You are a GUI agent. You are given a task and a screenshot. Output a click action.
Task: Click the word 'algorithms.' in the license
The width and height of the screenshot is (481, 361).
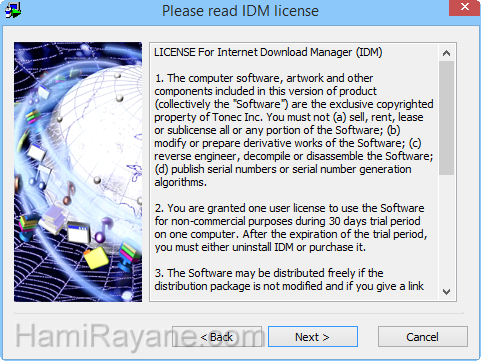(180, 182)
